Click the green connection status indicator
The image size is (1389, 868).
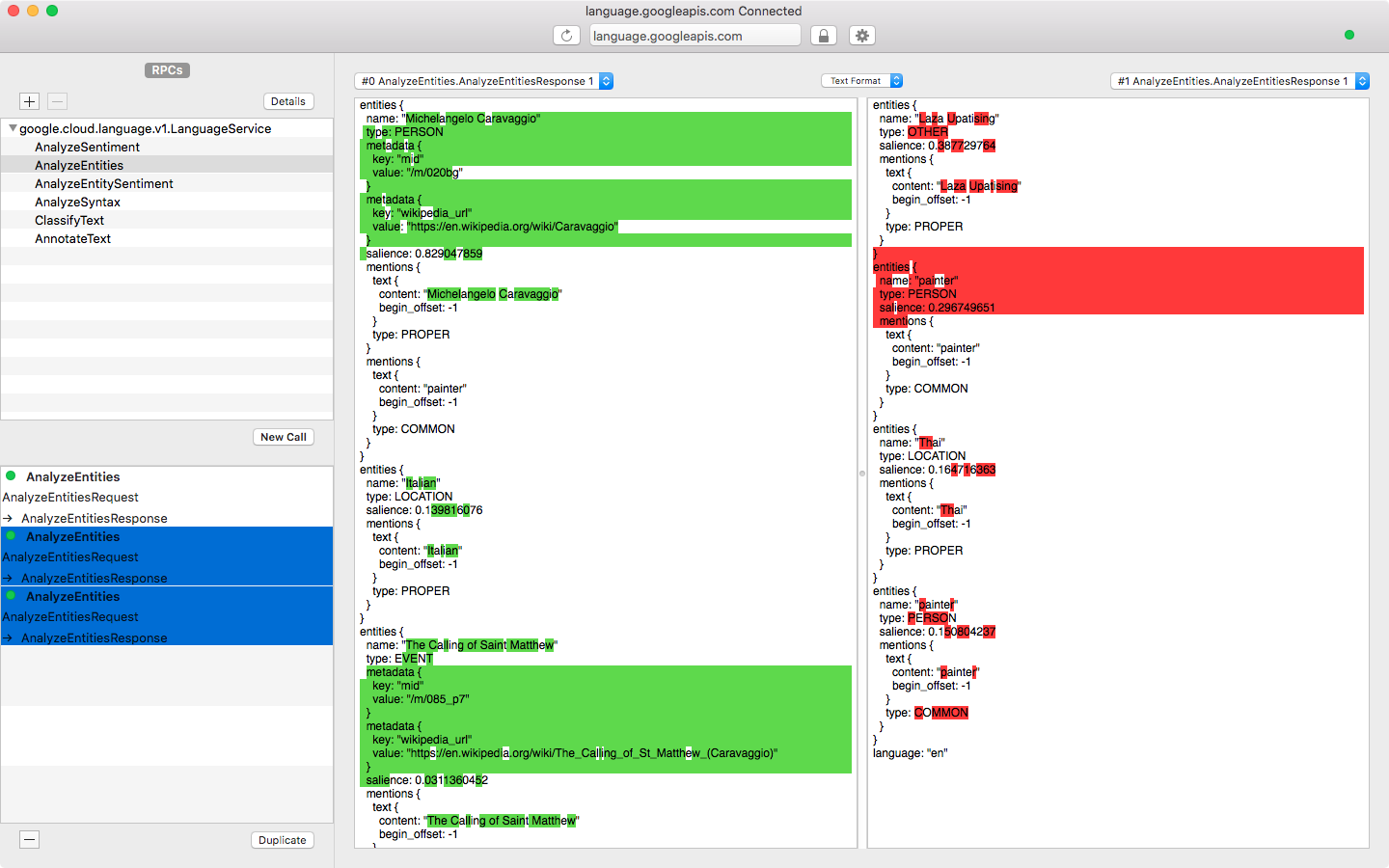click(x=1349, y=35)
